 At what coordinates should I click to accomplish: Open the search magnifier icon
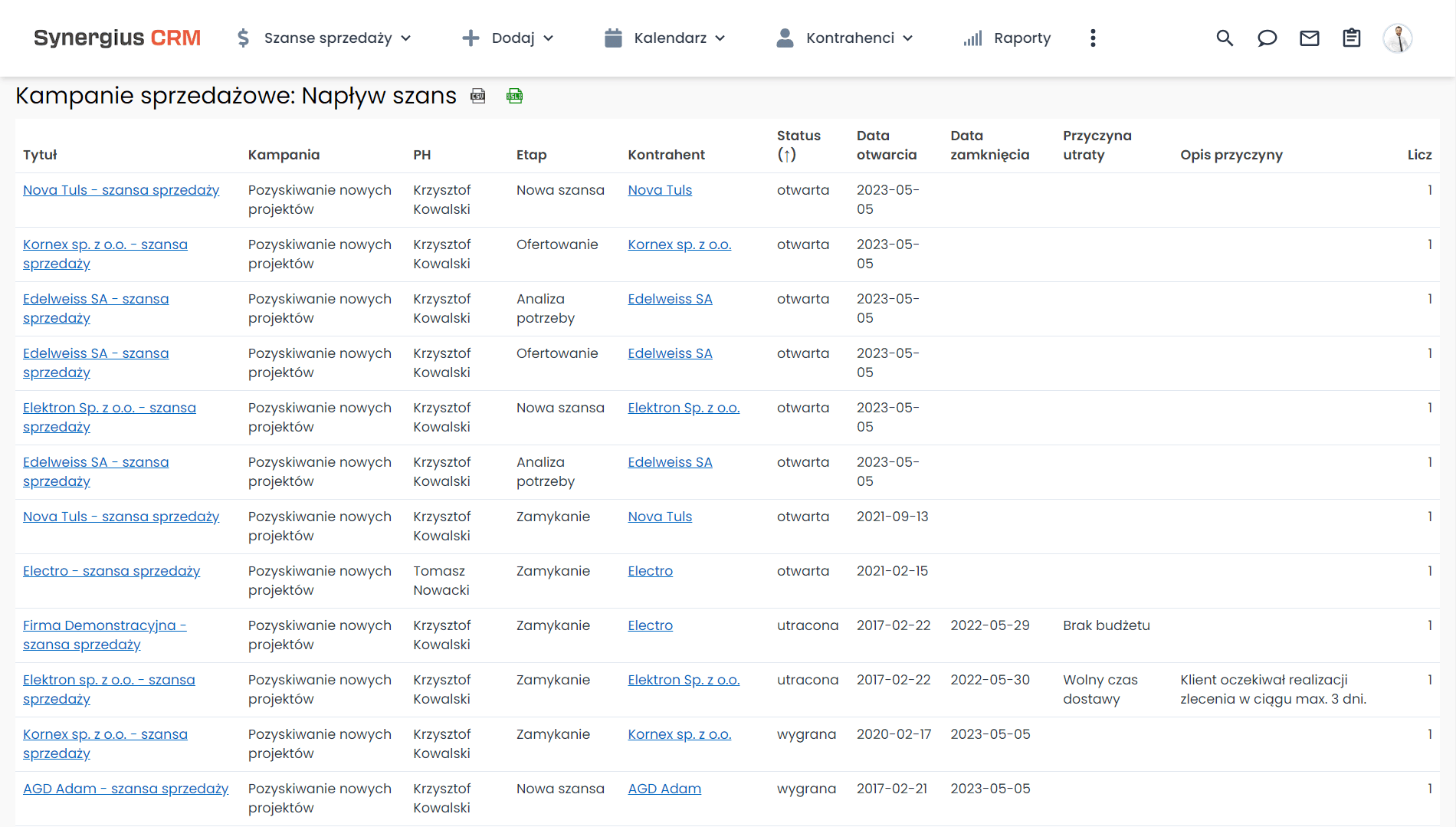point(1225,38)
